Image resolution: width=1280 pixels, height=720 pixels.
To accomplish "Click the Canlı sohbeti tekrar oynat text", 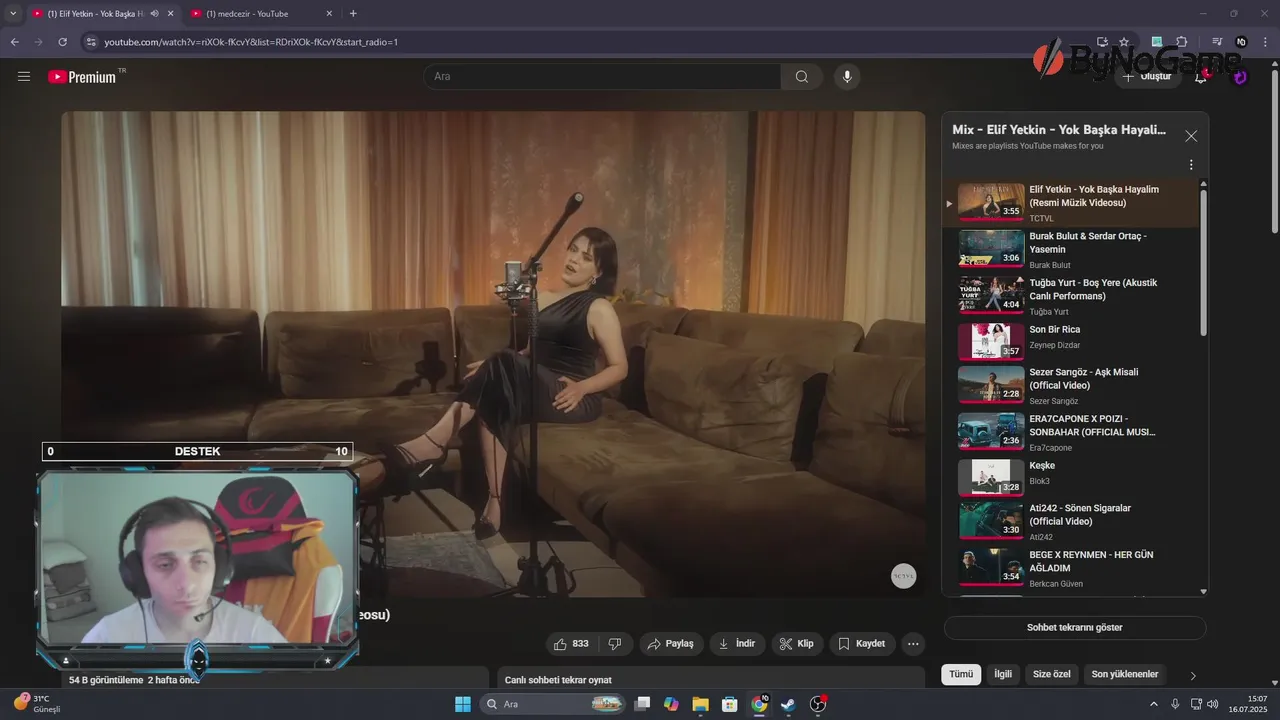I will pos(558,680).
